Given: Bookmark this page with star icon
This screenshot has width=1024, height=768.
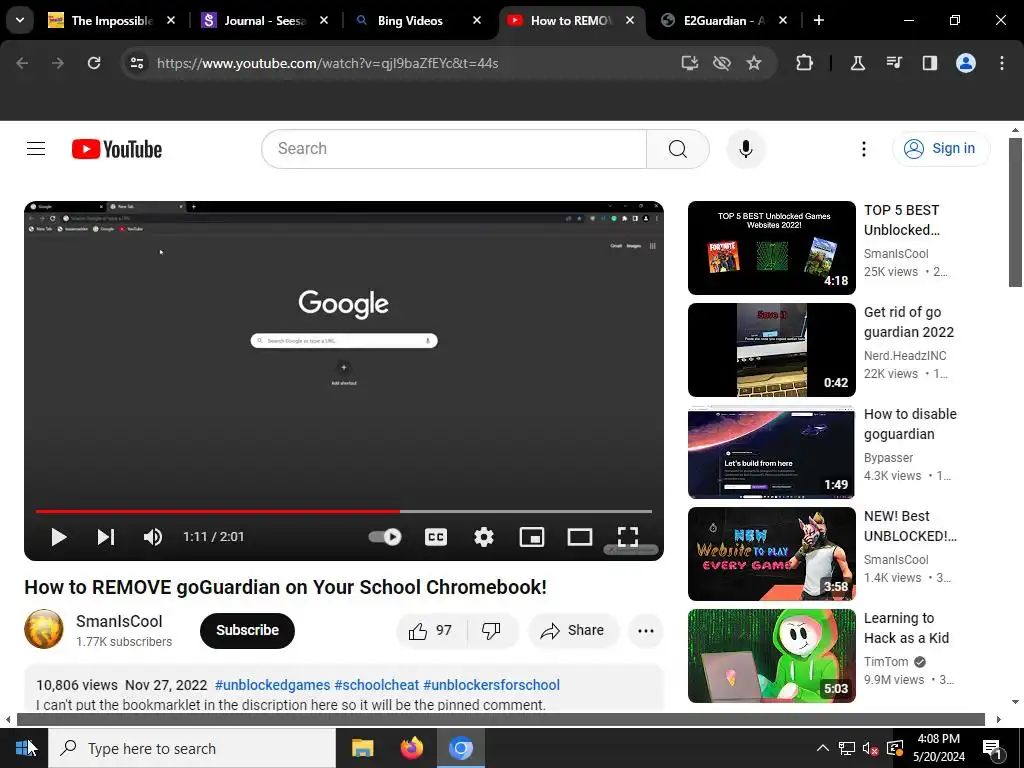Looking at the screenshot, I should click(754, 63).
